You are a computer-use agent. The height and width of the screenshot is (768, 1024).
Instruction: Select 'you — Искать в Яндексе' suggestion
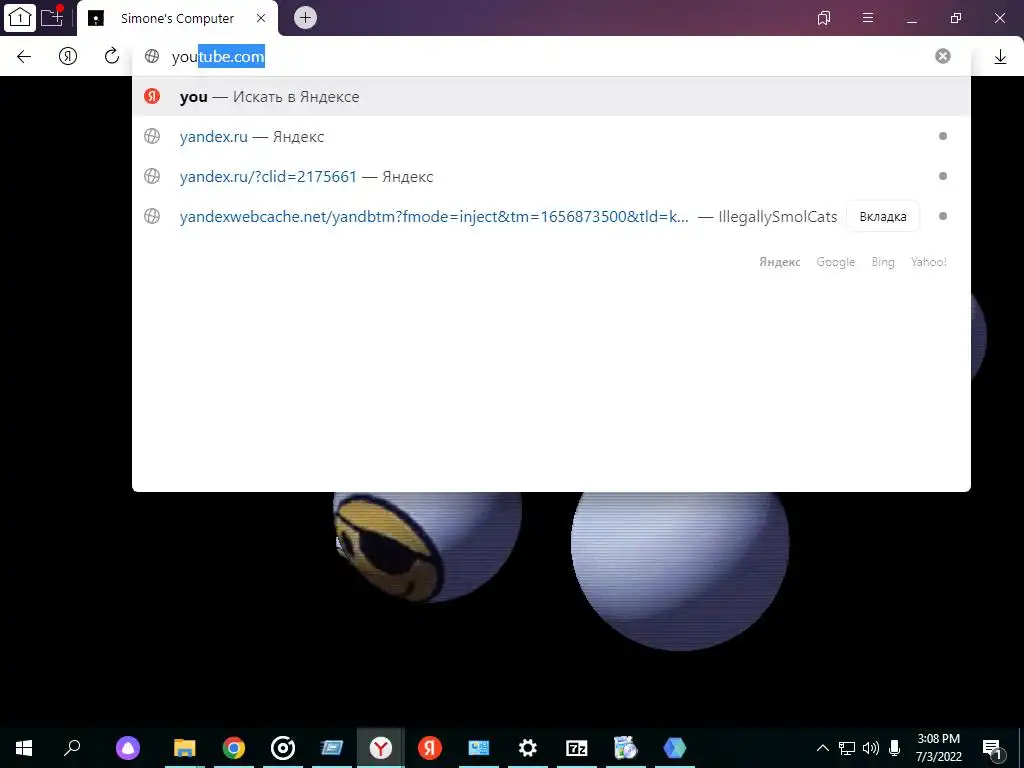tap(551, 97)
